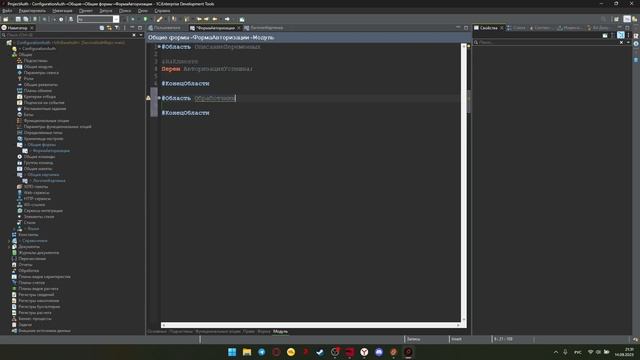Select Обработки node in Navigator tree
This screenshot has height=360, width=640.
click(29, 271)
